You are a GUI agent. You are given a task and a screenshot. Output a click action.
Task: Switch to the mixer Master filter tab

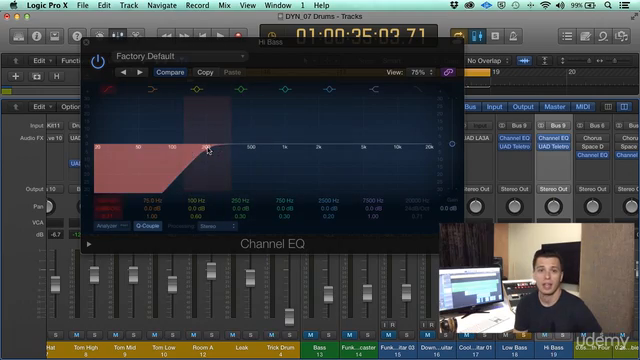(x=555, y=107)
